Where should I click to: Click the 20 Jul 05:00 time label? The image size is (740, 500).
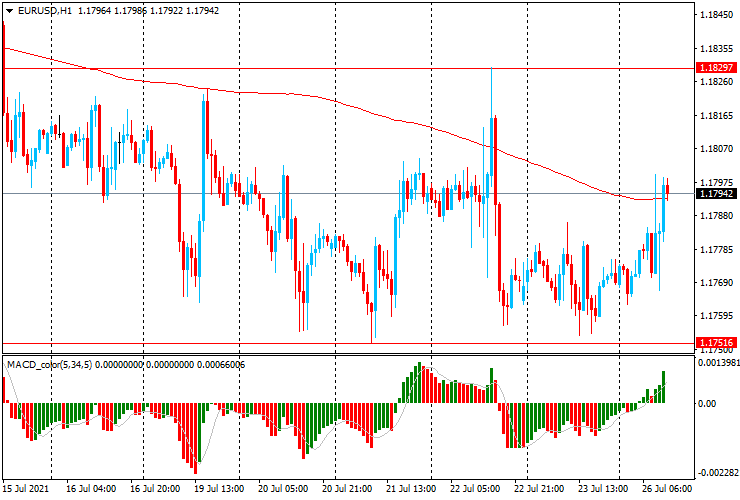pos(283,489)
